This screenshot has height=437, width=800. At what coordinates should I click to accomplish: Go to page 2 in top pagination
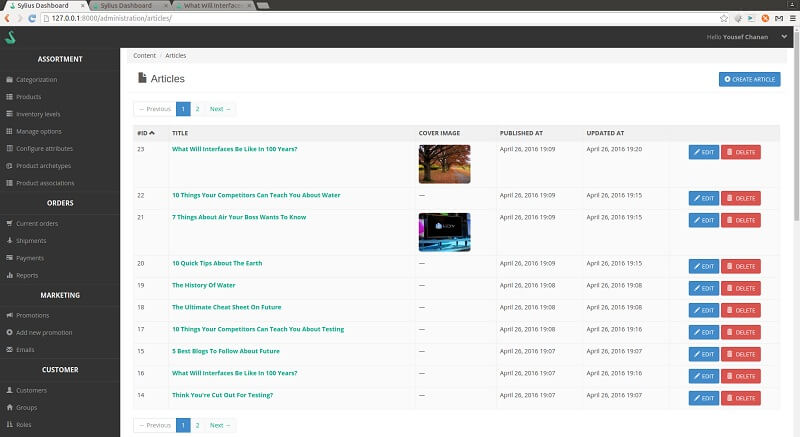click(x=197, y=109)
